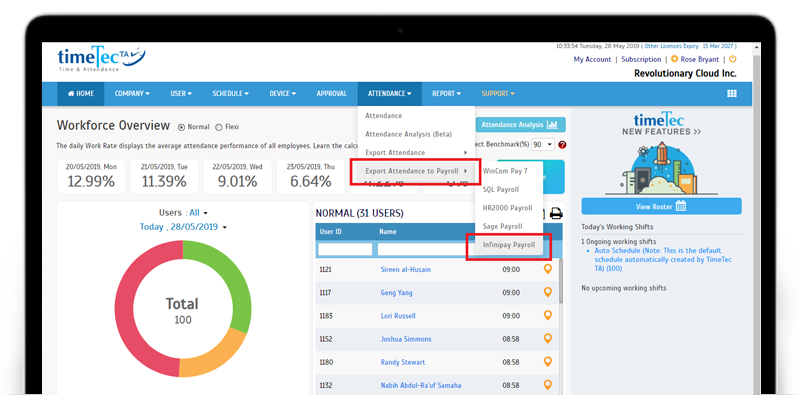The width and height of the screenshot is (800, 395).
Task: Click the red help question mark icon
Action: (562, 145)
